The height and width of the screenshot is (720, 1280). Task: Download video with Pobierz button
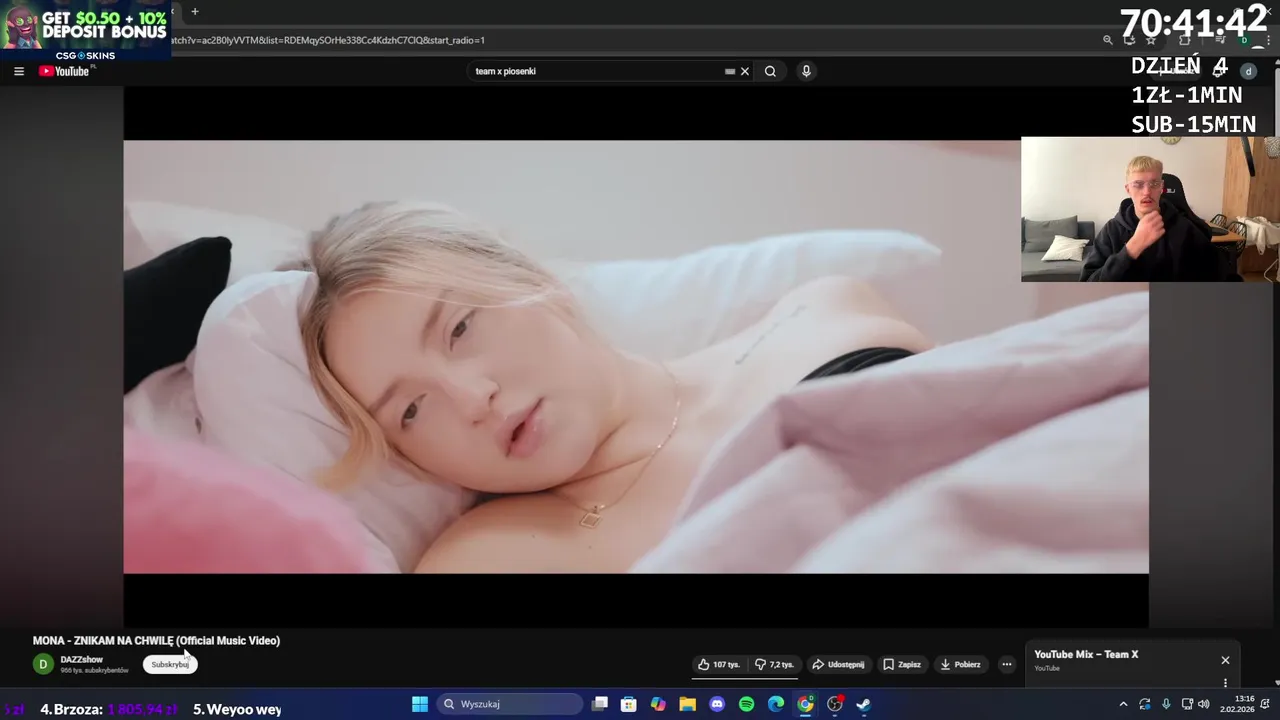(x=960, y=664)
